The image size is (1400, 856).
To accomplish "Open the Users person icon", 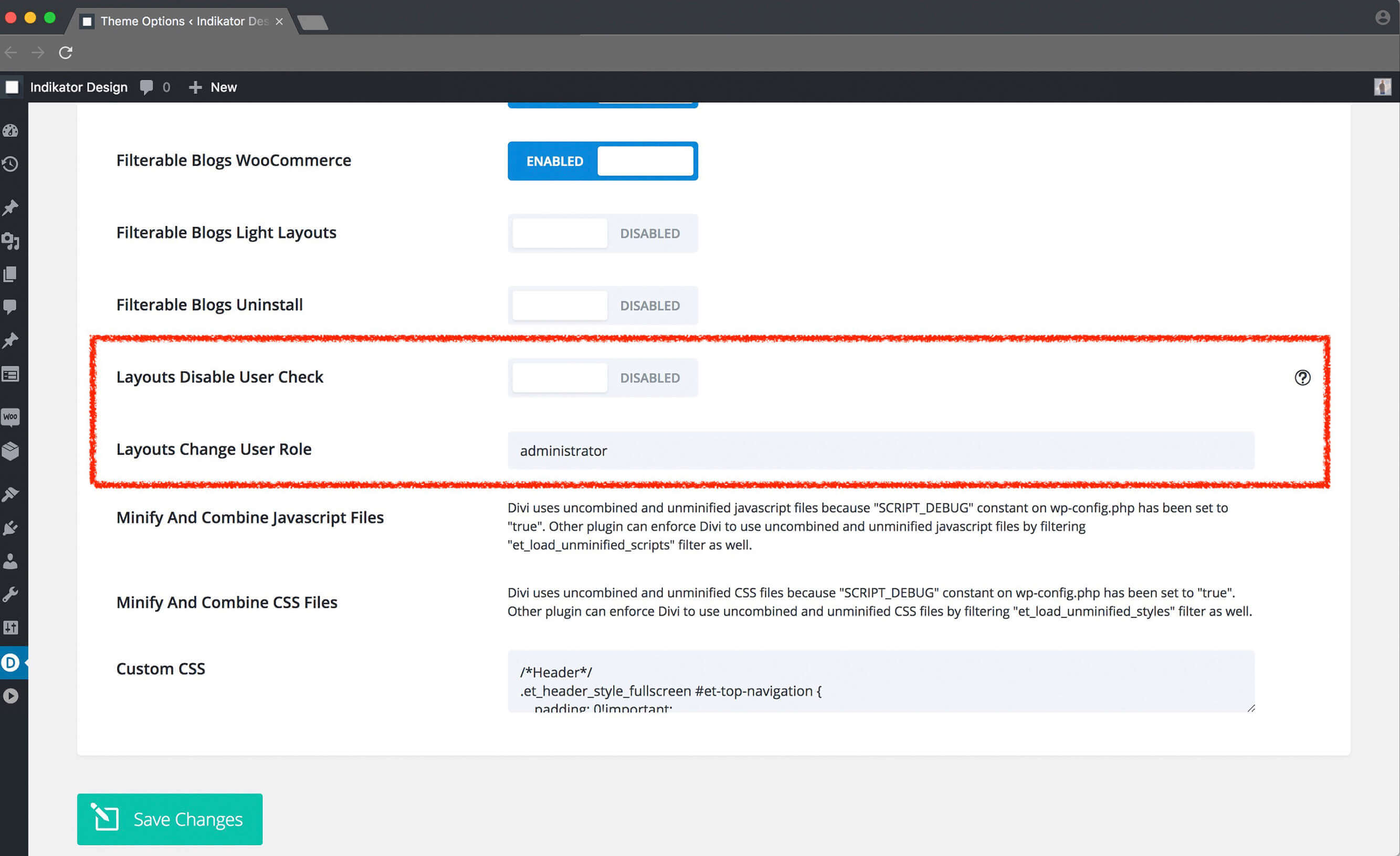I will tap(10, 561).
